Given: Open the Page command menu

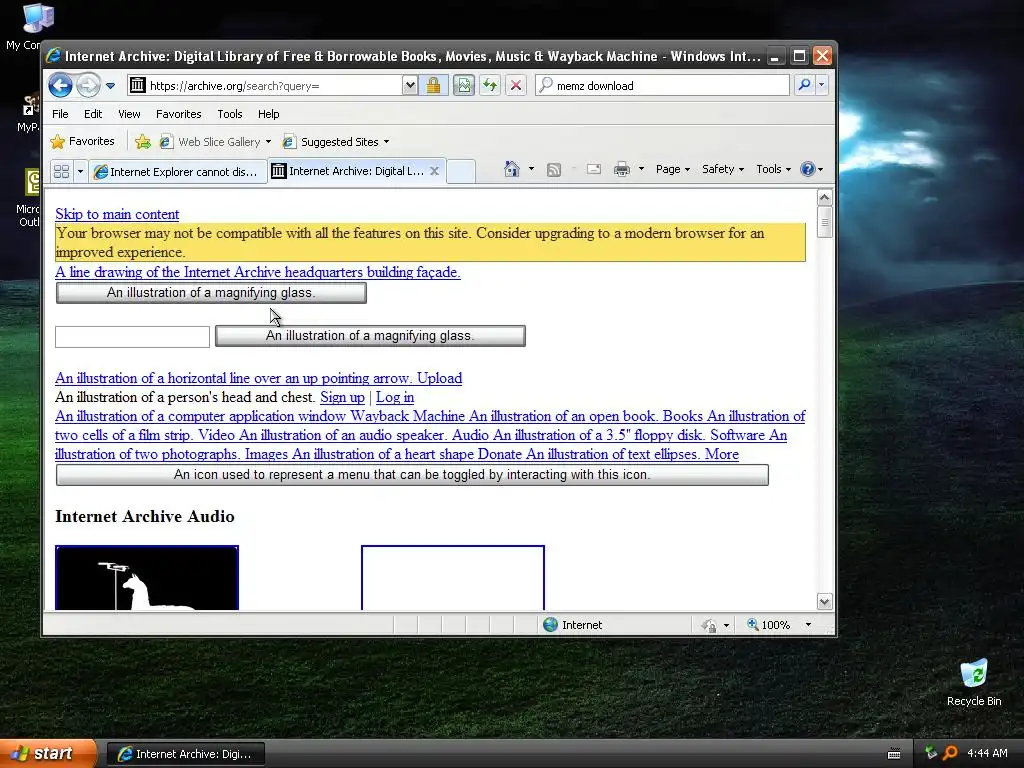Looking at the screenshot, I should pos(673,169).
